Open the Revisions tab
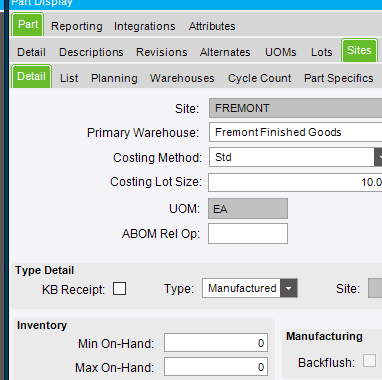The height and width of the screenshot is (380, 382). point(162,52)
